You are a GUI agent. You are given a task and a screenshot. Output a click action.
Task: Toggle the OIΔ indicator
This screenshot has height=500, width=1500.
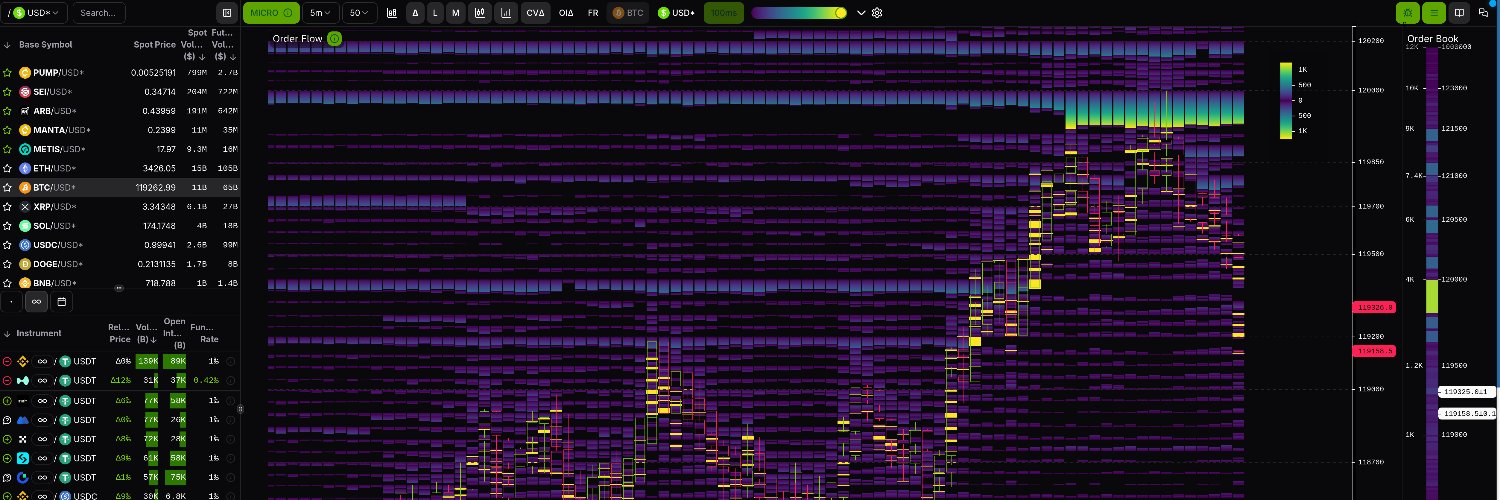pyautogui.click(x=566, y=13)
